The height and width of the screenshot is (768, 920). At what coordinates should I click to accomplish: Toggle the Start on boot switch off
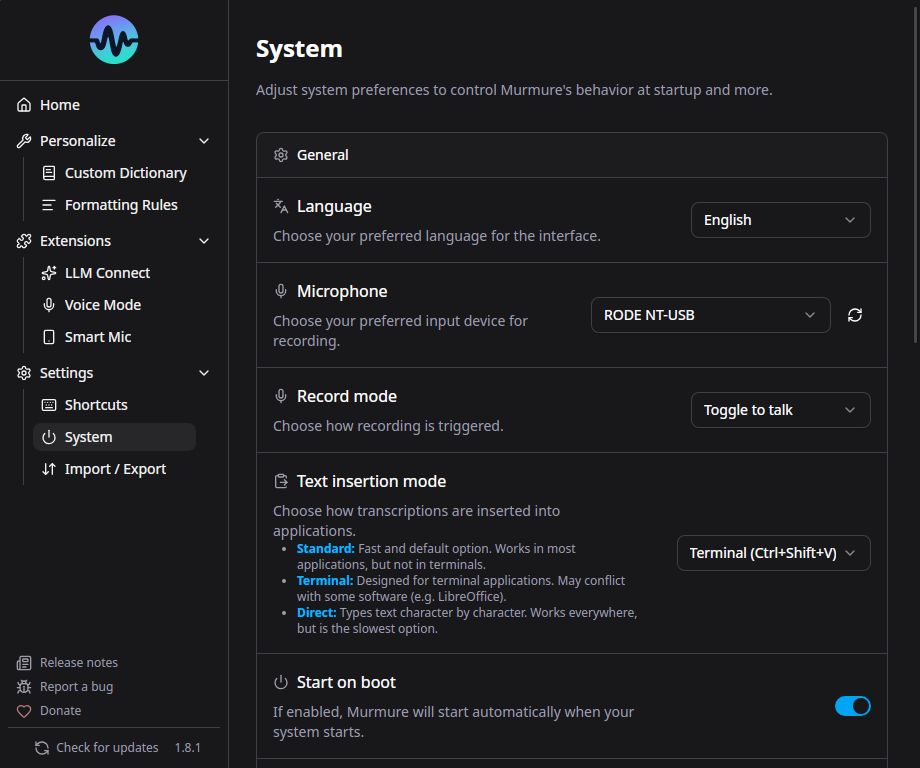click(x=853, y=706)
